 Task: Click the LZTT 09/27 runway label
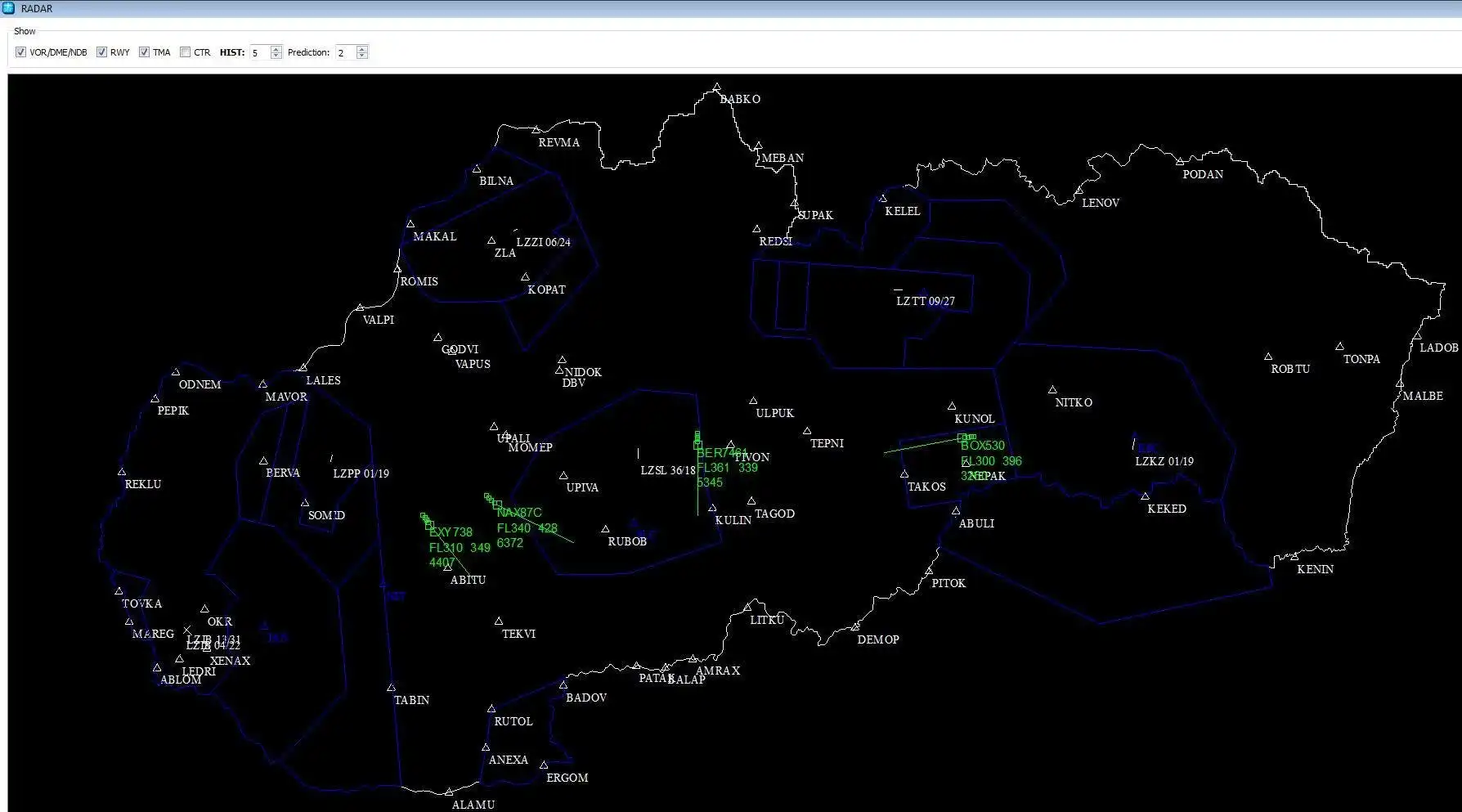(x=926, y=301)
